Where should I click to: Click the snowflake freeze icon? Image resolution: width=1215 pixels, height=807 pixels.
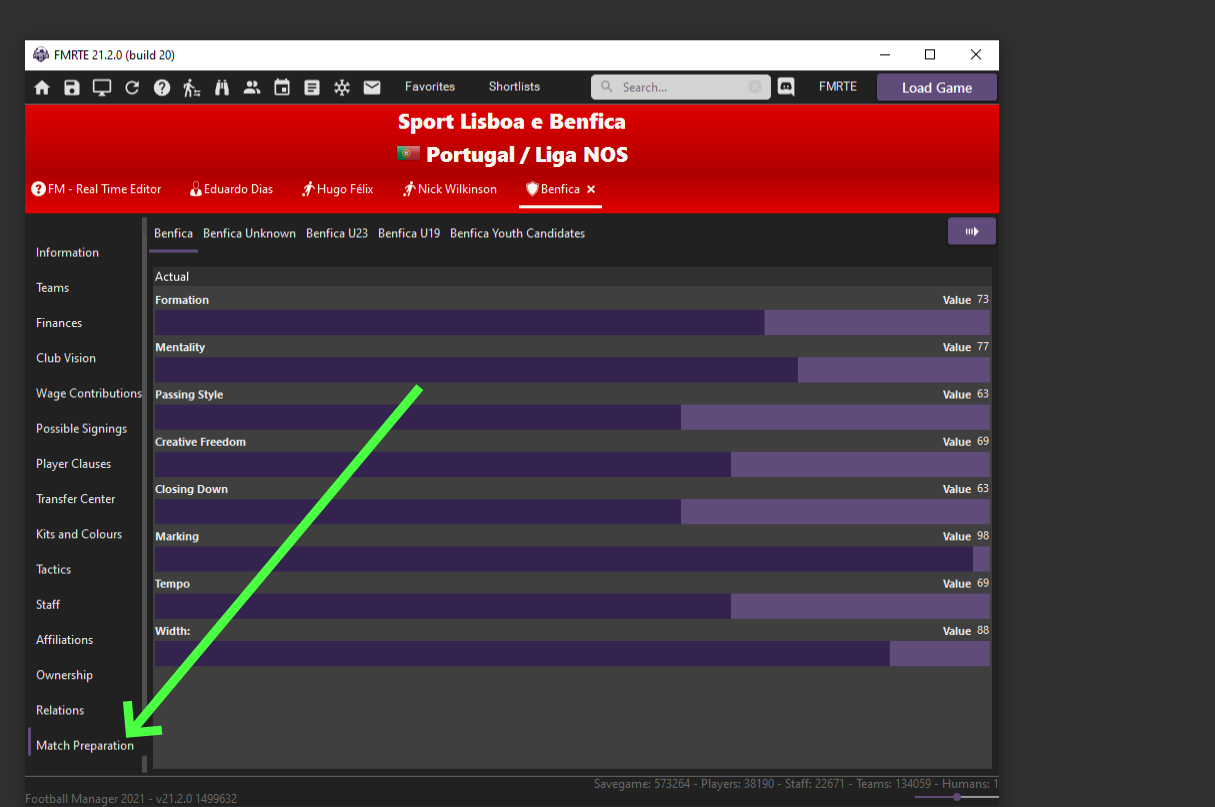[x=342, y=88]
